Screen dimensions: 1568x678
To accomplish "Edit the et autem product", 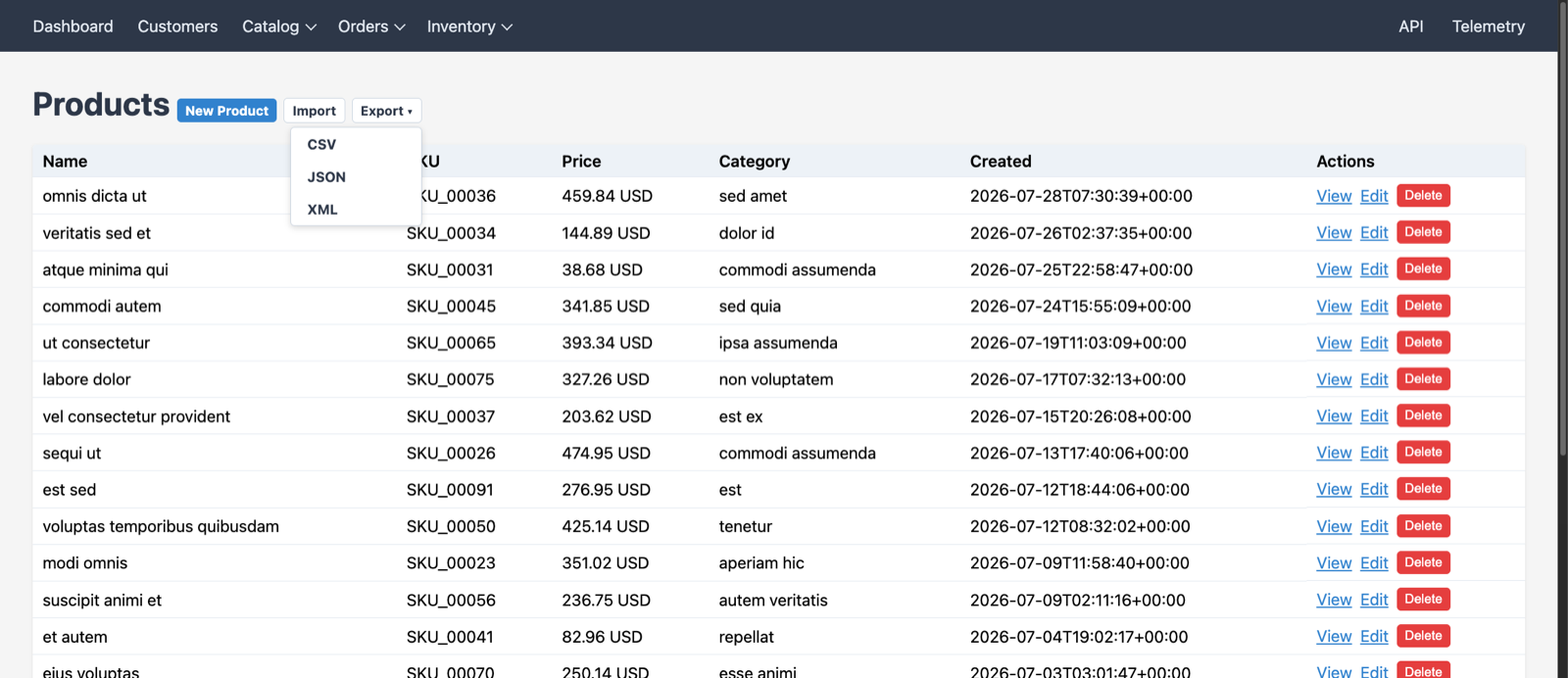I will point(1374,637).
